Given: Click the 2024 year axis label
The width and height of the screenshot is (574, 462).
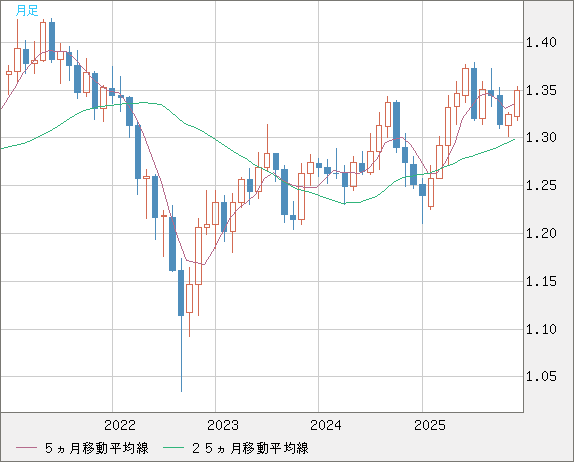Looking at the screenshot, I should tap(326, 425).
